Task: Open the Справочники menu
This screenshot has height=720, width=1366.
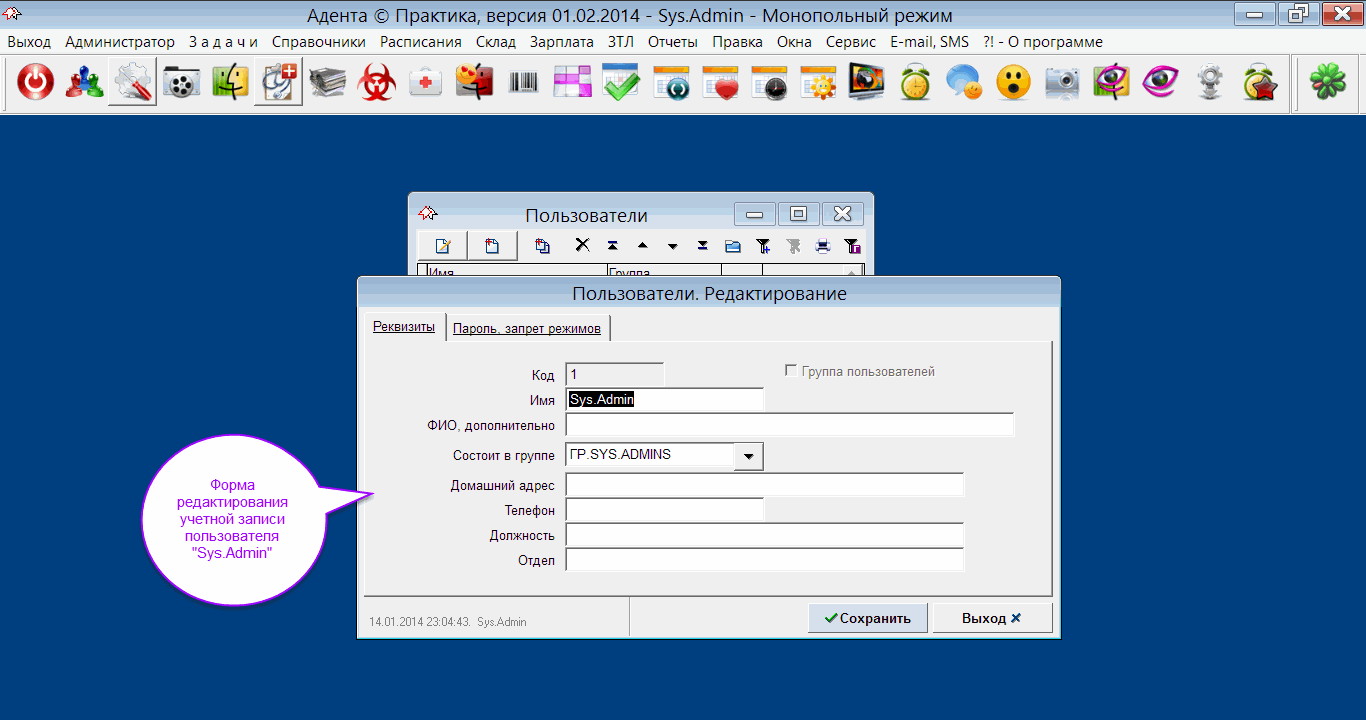Action: coord(319,42)
